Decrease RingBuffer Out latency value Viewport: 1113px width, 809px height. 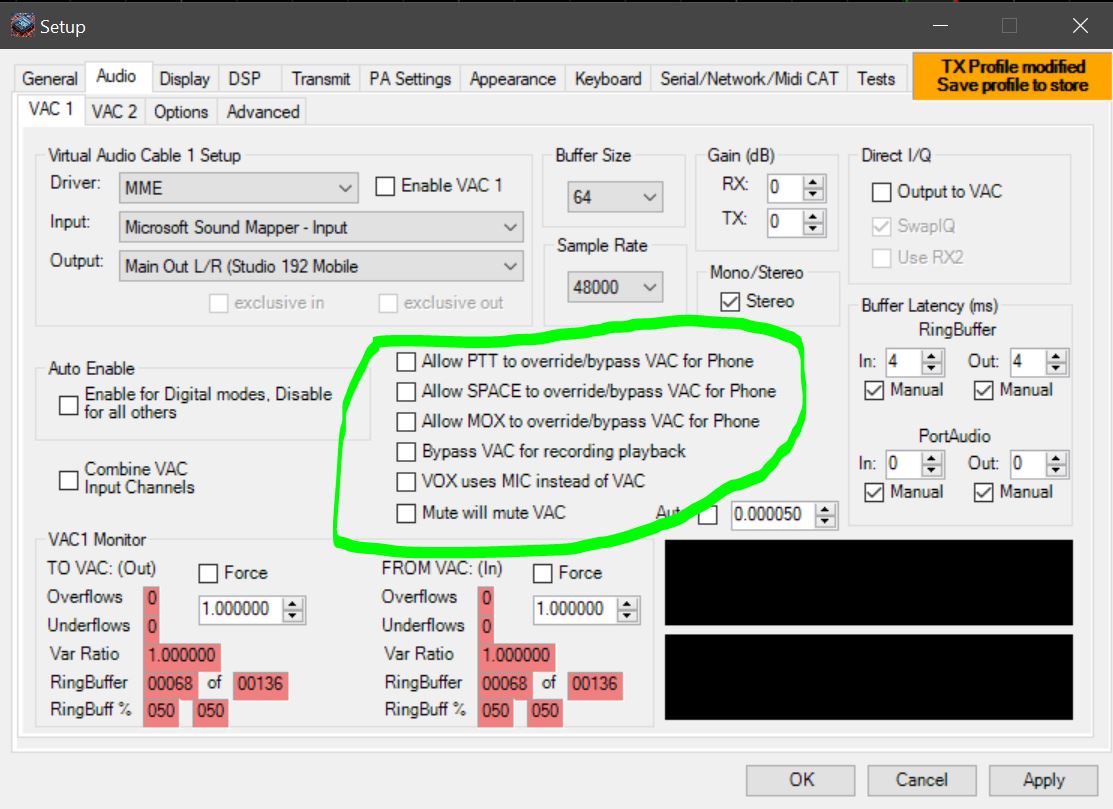click(x=1056, y=367)
